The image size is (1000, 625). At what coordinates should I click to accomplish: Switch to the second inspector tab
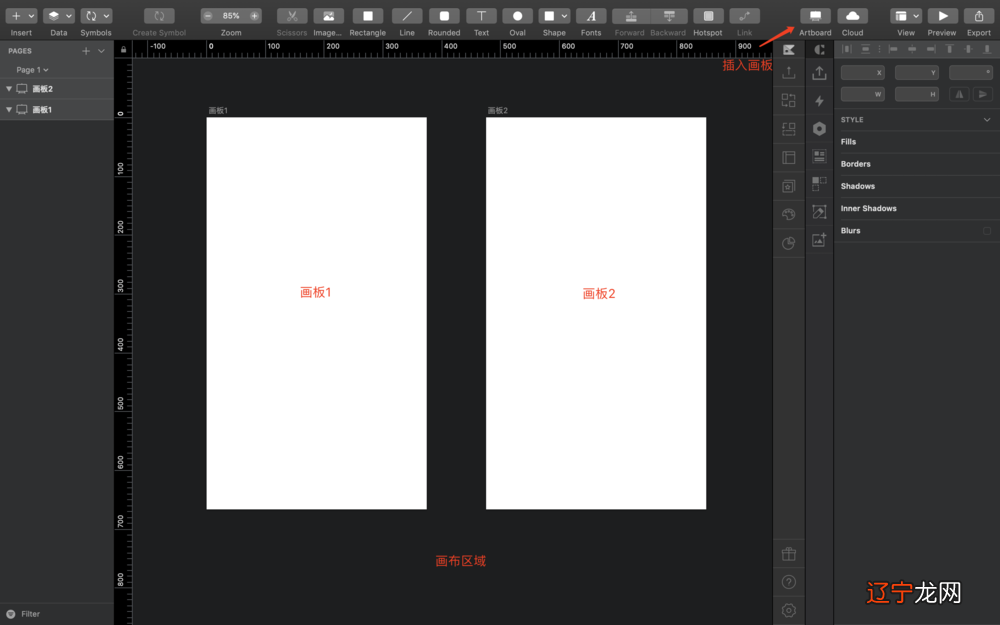(818, 48)
